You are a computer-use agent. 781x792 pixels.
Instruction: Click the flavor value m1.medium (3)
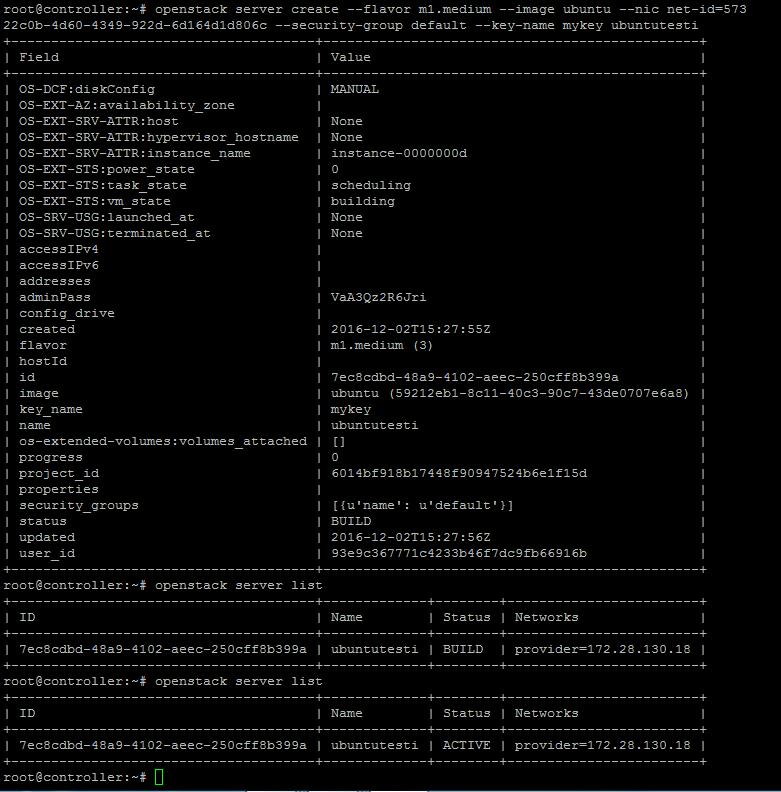[x=381, y=345]
